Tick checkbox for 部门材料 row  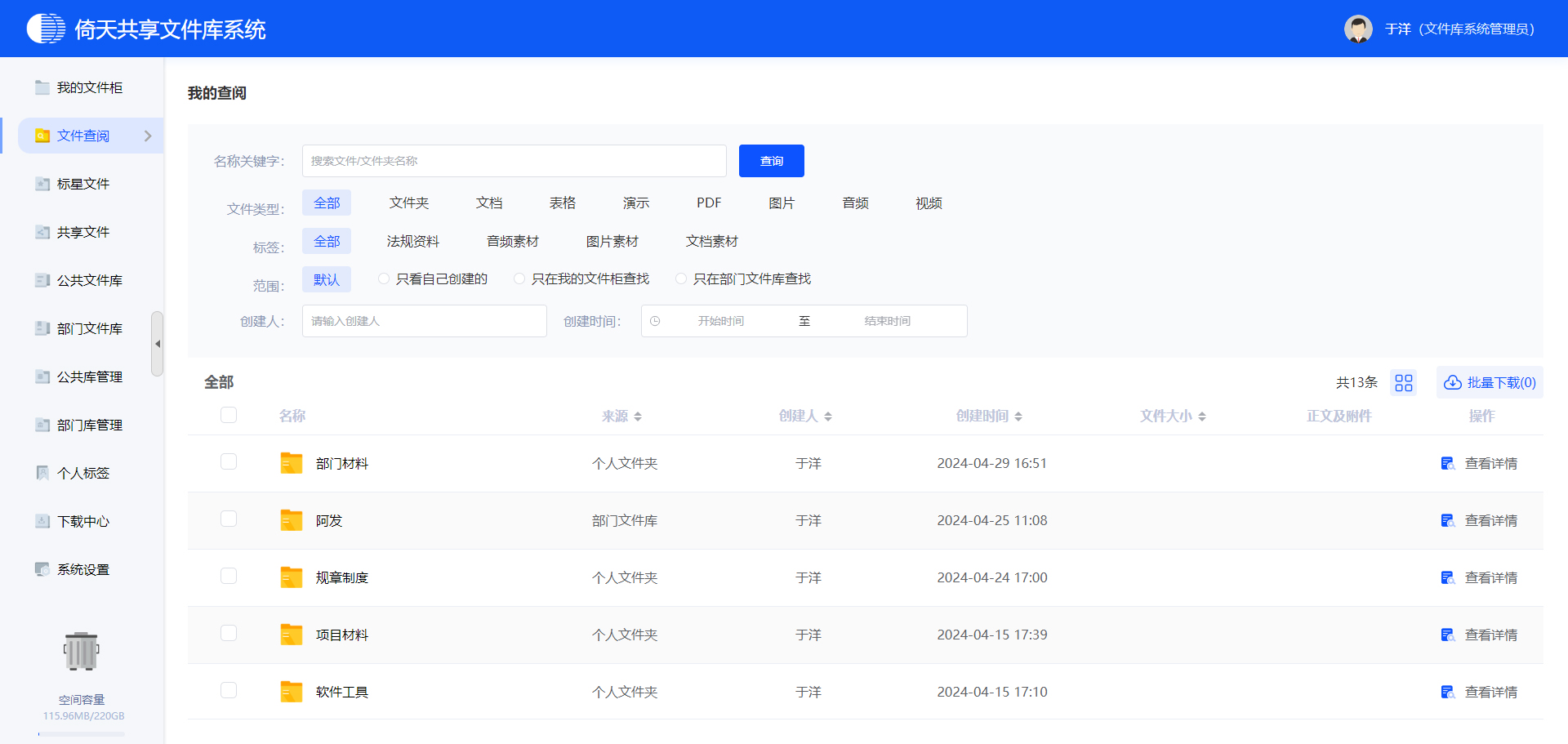[x=229, y=461]
